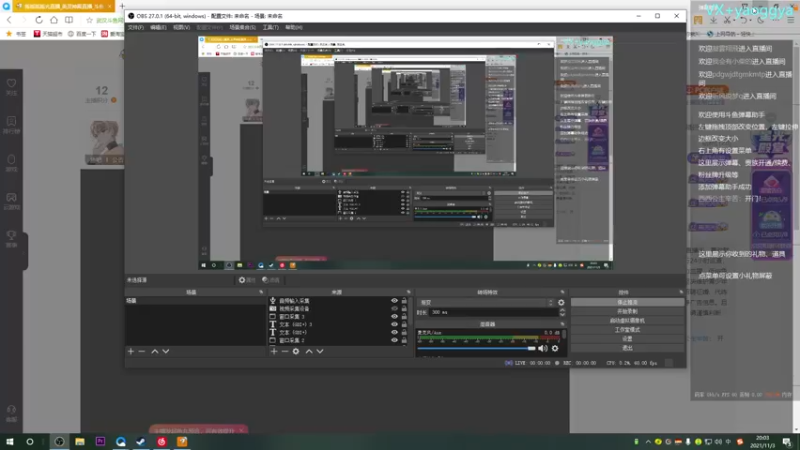Move the scene down in Scenes panel
Viewport: 800px width, 450px height.
click(166, 352)
